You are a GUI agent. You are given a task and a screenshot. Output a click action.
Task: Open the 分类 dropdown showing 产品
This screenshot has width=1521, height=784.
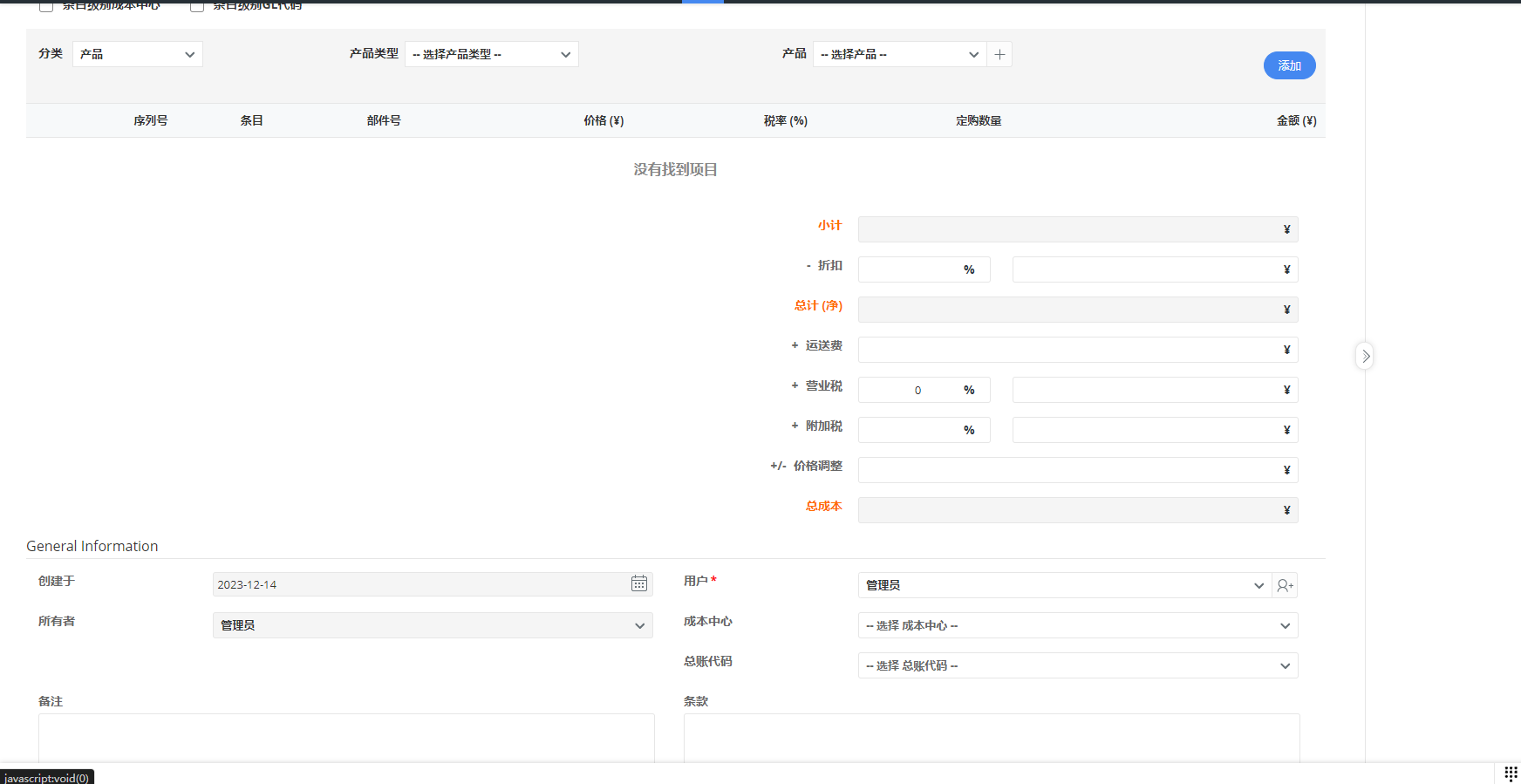click(x=138, y=54)
